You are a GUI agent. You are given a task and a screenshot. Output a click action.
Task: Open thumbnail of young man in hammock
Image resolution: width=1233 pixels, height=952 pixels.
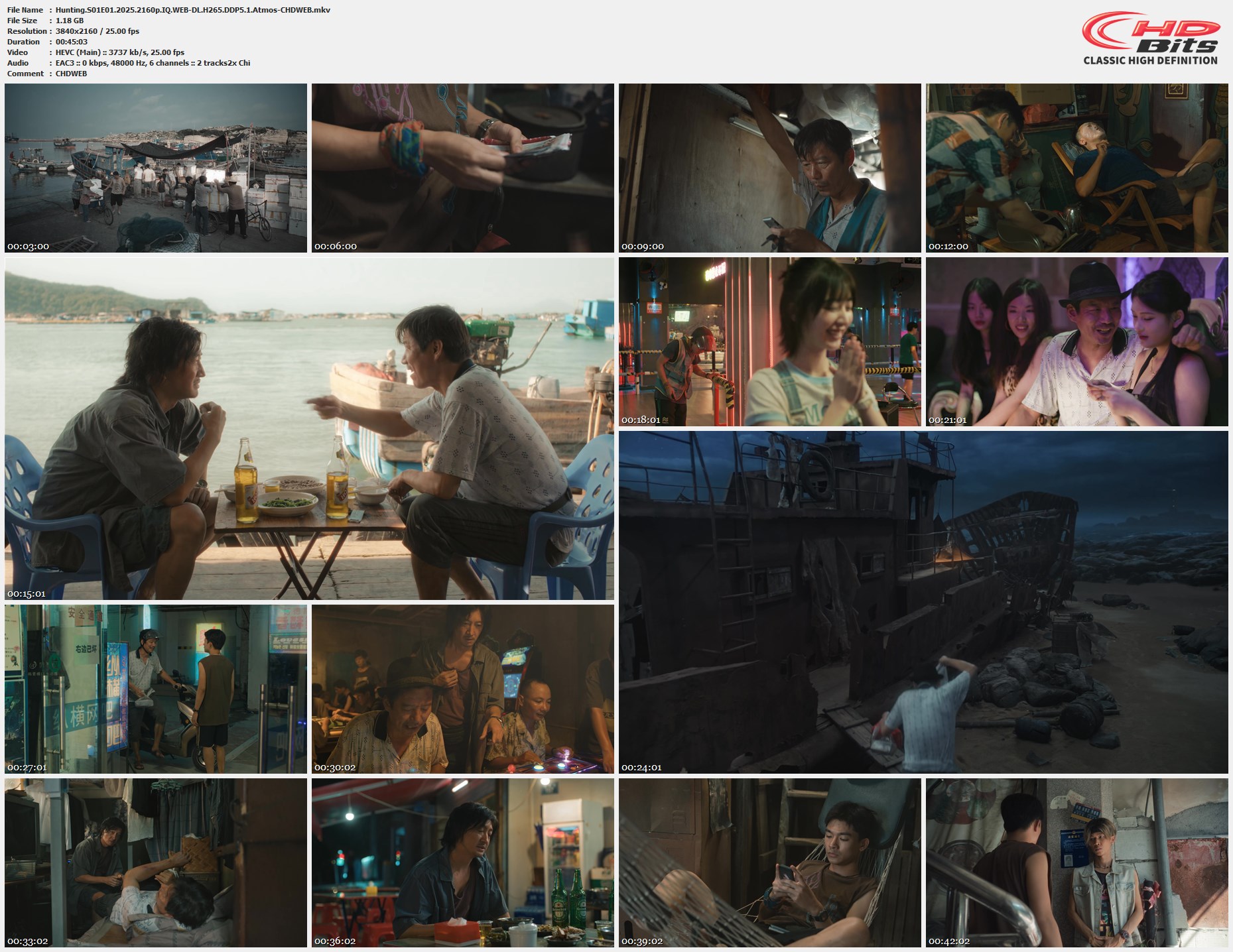[x=769, y=863]
